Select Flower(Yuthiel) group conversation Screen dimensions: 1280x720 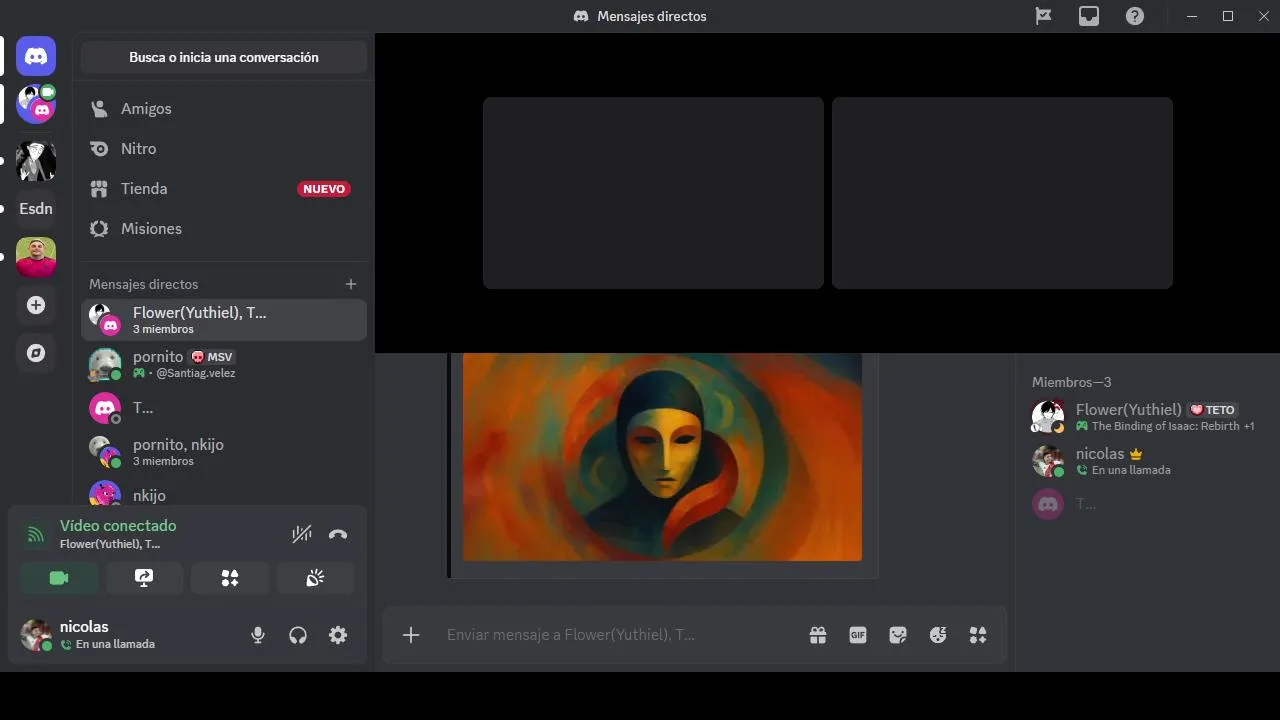[224, 320]
